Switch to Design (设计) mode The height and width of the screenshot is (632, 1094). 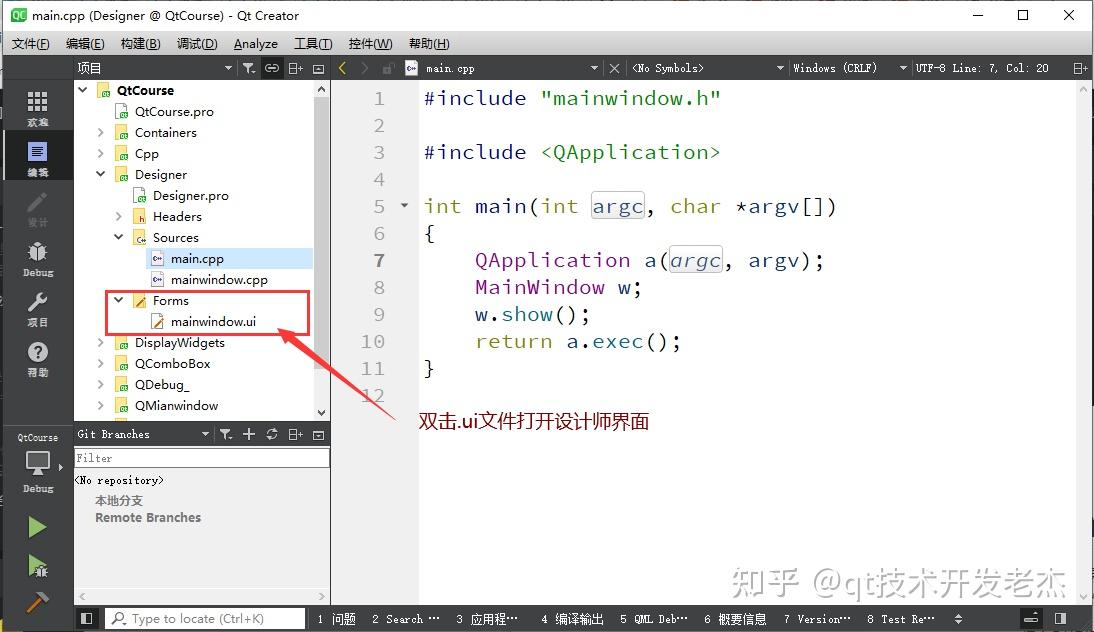point(37,210)
